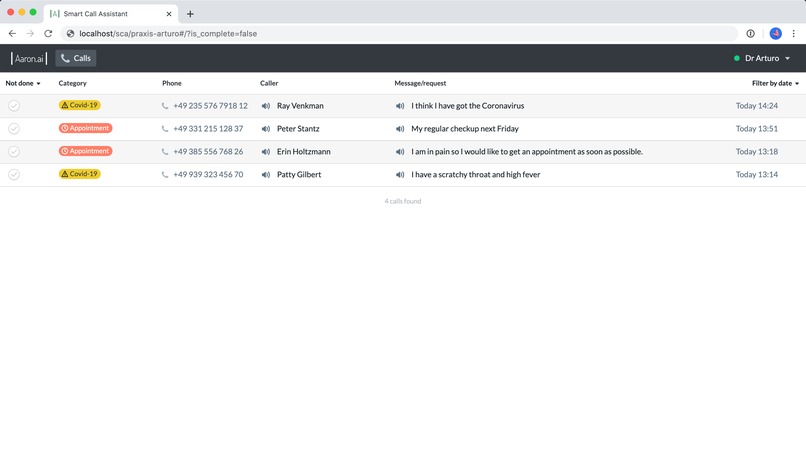Viewport: 806px width, 453px height.
Task: Mark Erin Holtzmann call as done
Action: coord(14,152)
